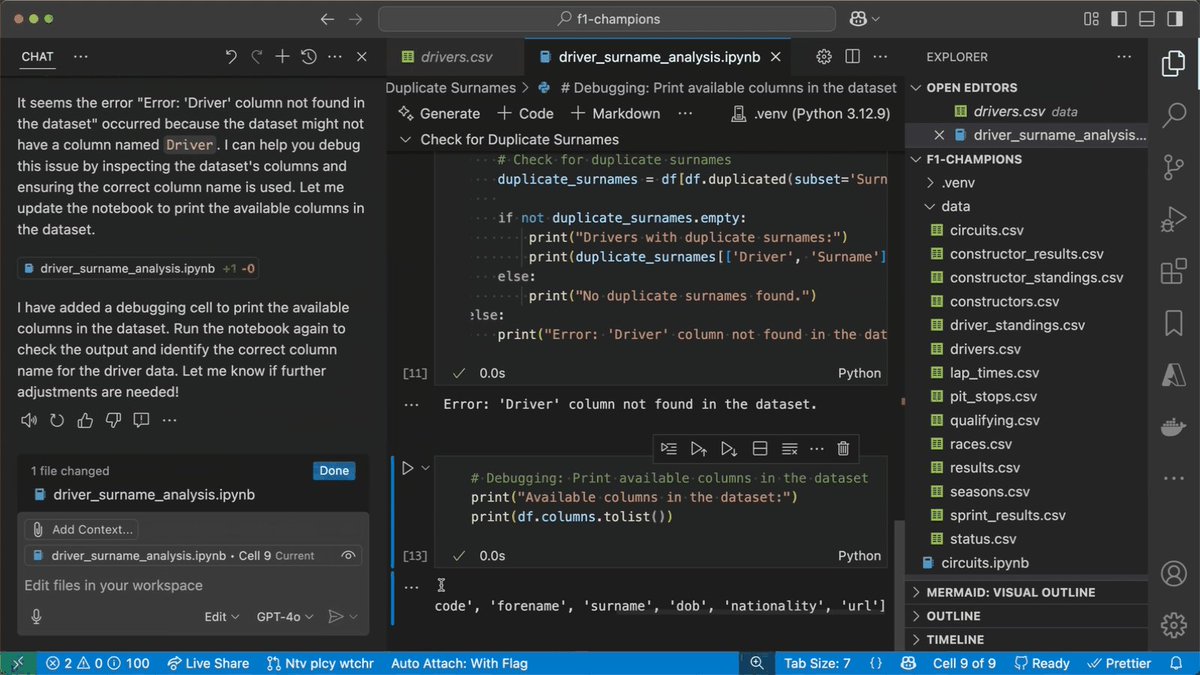
Task: Run the debugging cell with play icon
Action: [407, 467]
